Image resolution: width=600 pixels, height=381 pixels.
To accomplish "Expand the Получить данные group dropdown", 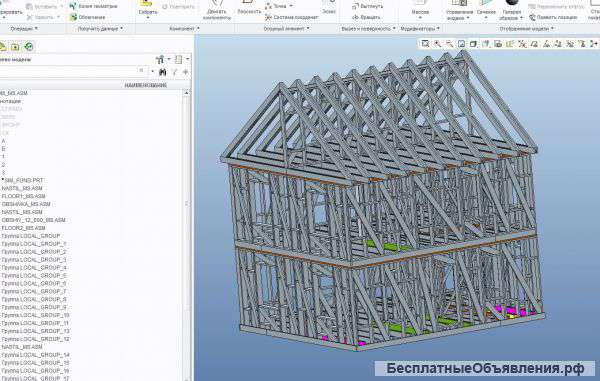I will pyautogui.click(x=100, y=29).
